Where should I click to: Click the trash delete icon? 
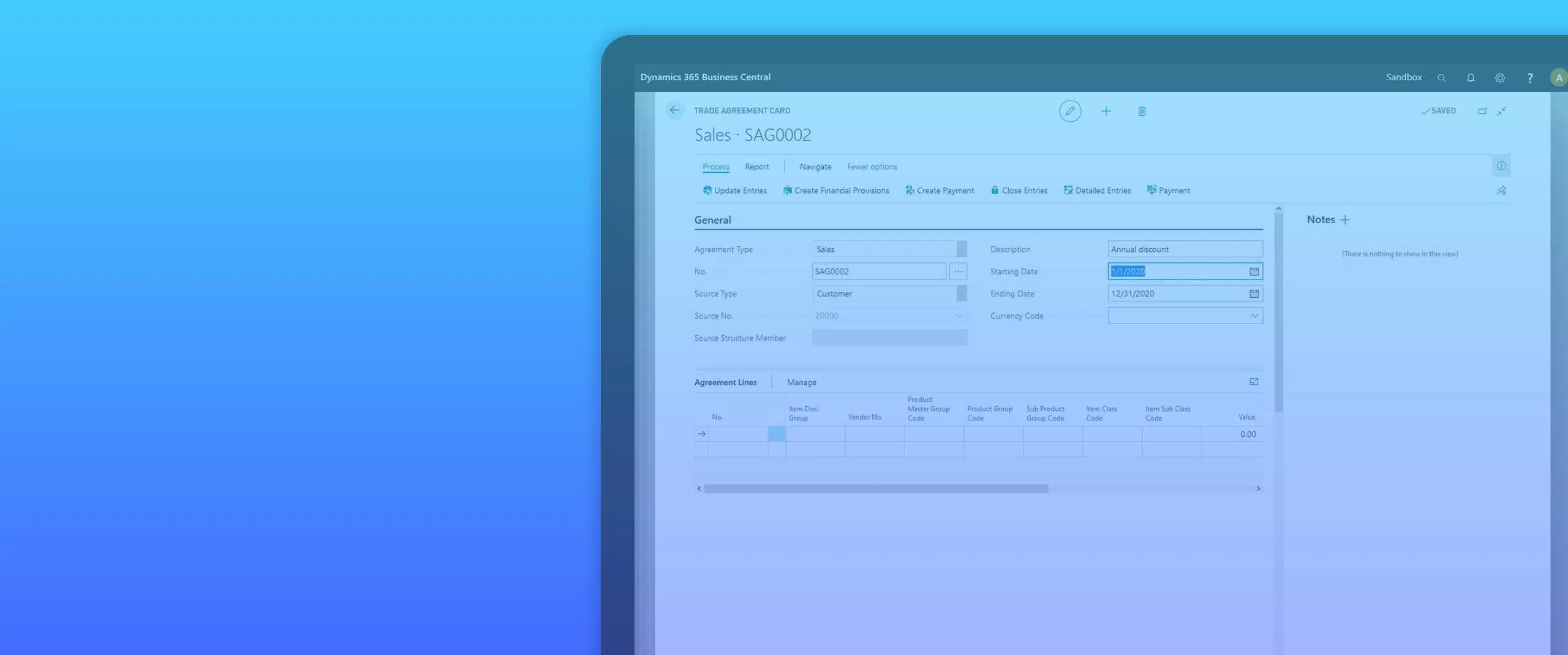point(1142,111)
